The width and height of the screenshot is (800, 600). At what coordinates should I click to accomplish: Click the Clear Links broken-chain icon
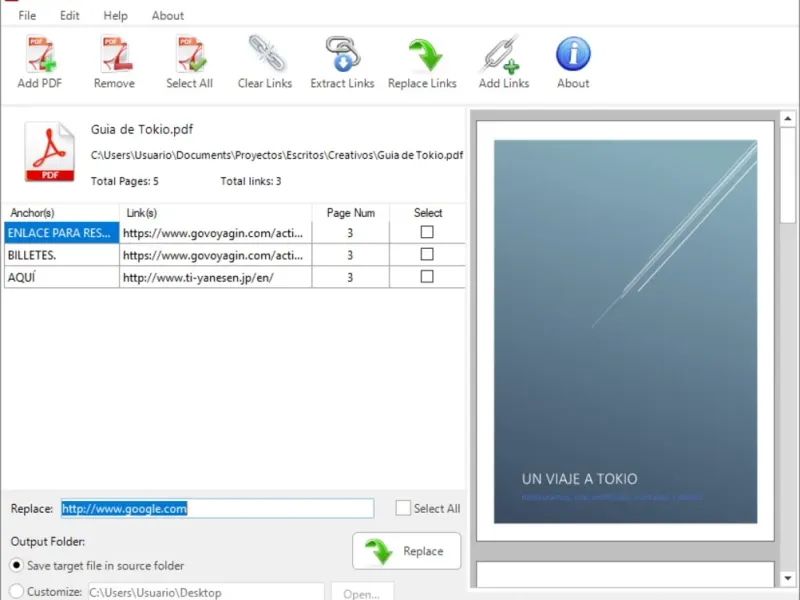click(x=266, y=54)
